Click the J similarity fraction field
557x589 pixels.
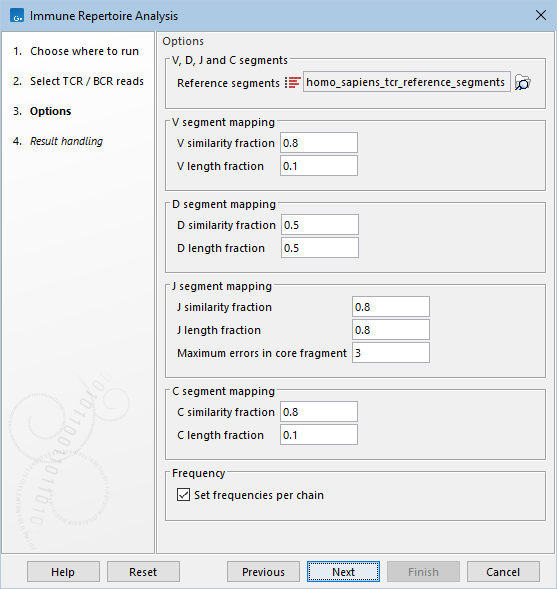click(391, 307)
